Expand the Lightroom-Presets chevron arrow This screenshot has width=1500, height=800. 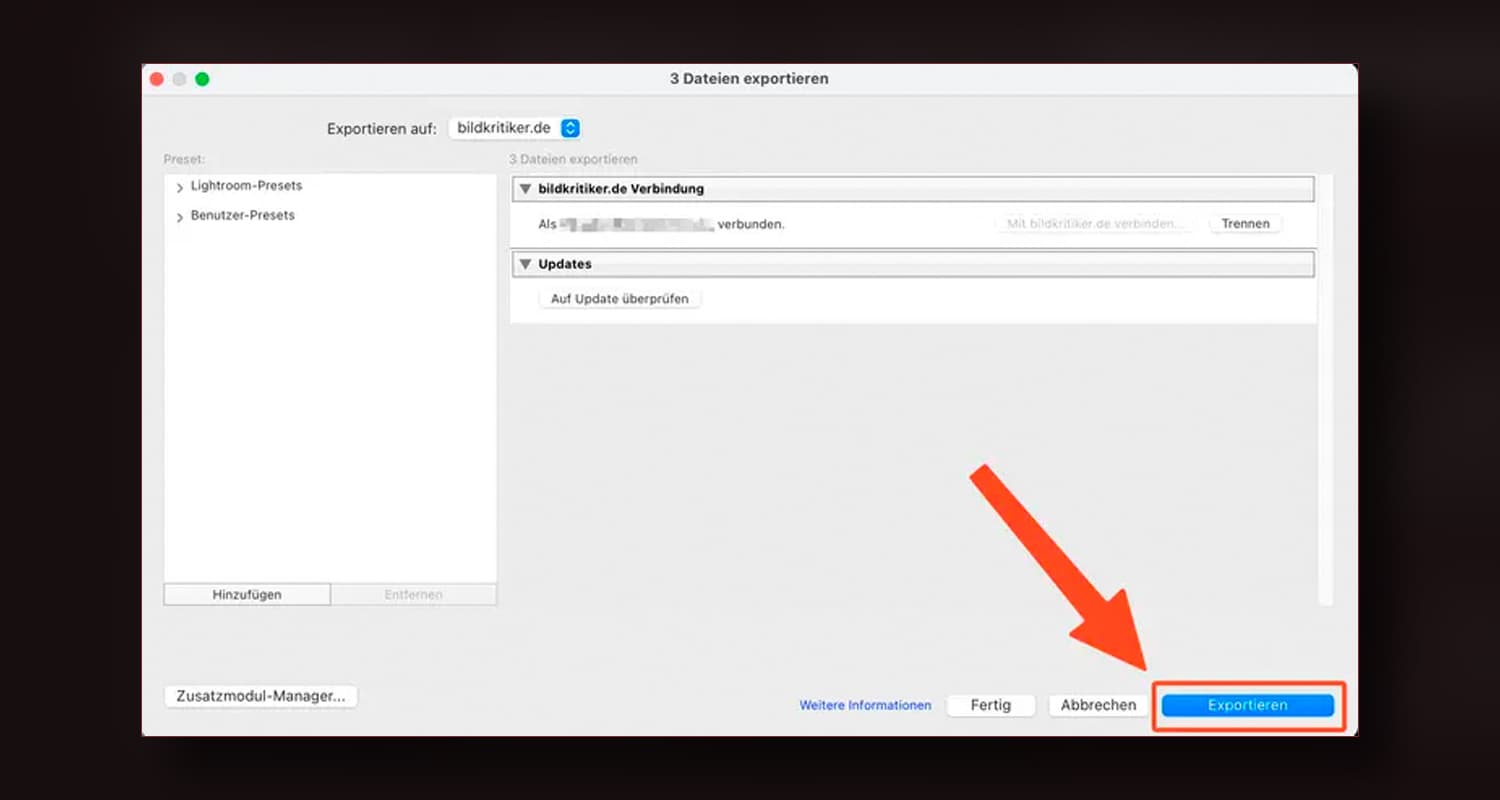pyautogui.click(x=179, y=188)
